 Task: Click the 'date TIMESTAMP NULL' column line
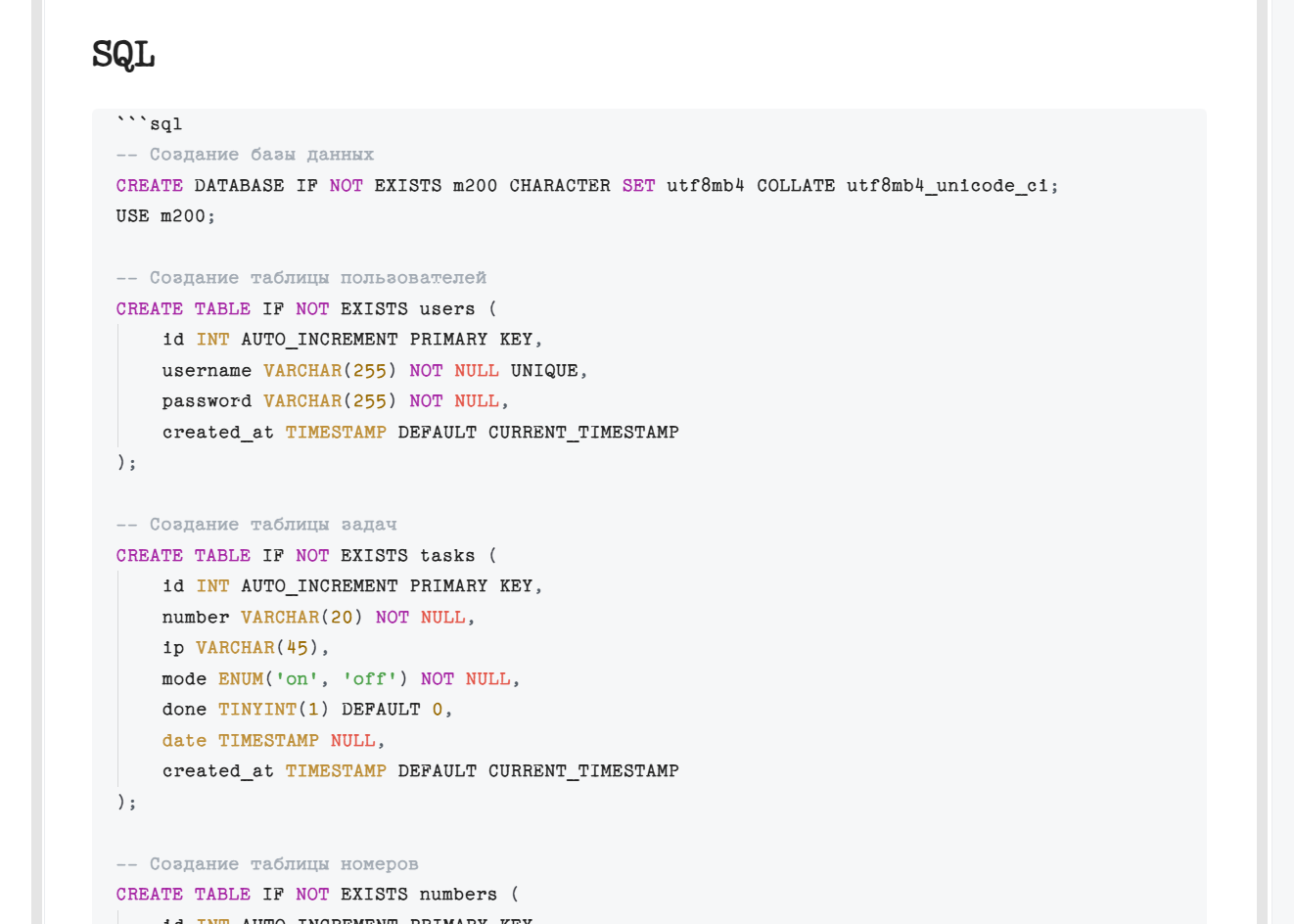point(268,741)
